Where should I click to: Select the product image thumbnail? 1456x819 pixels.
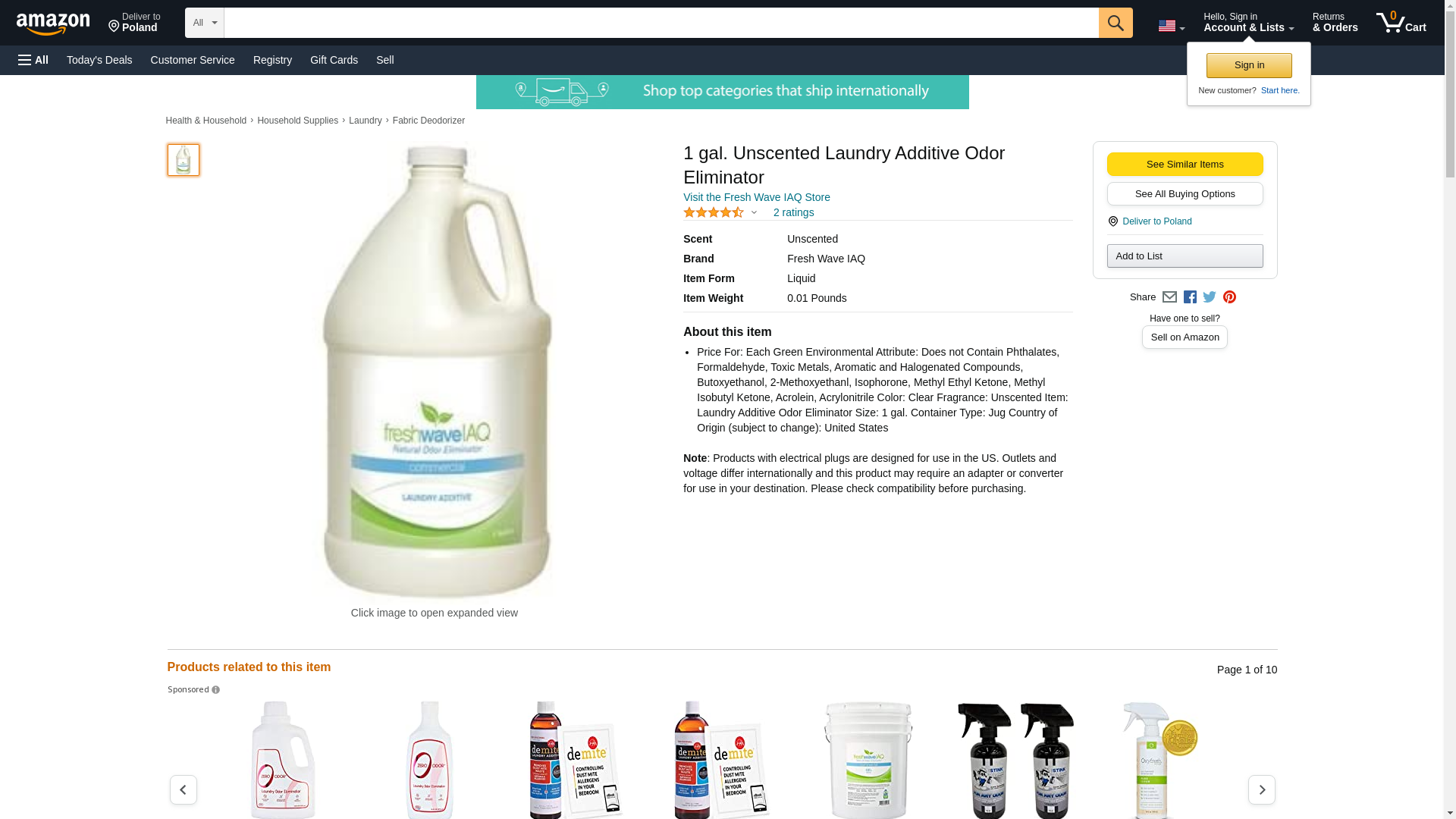click(x=184, y=160)
